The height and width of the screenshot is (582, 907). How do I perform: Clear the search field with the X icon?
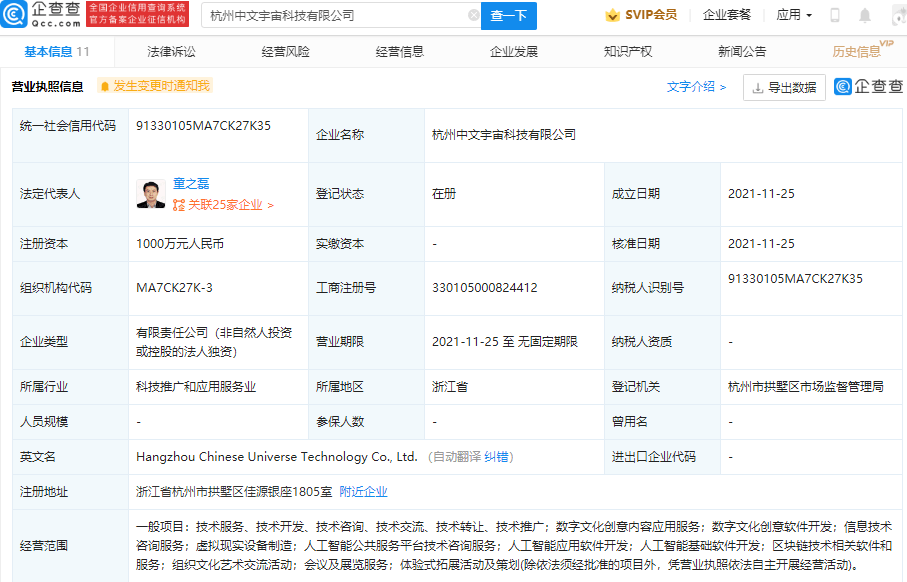pos(474,16)
